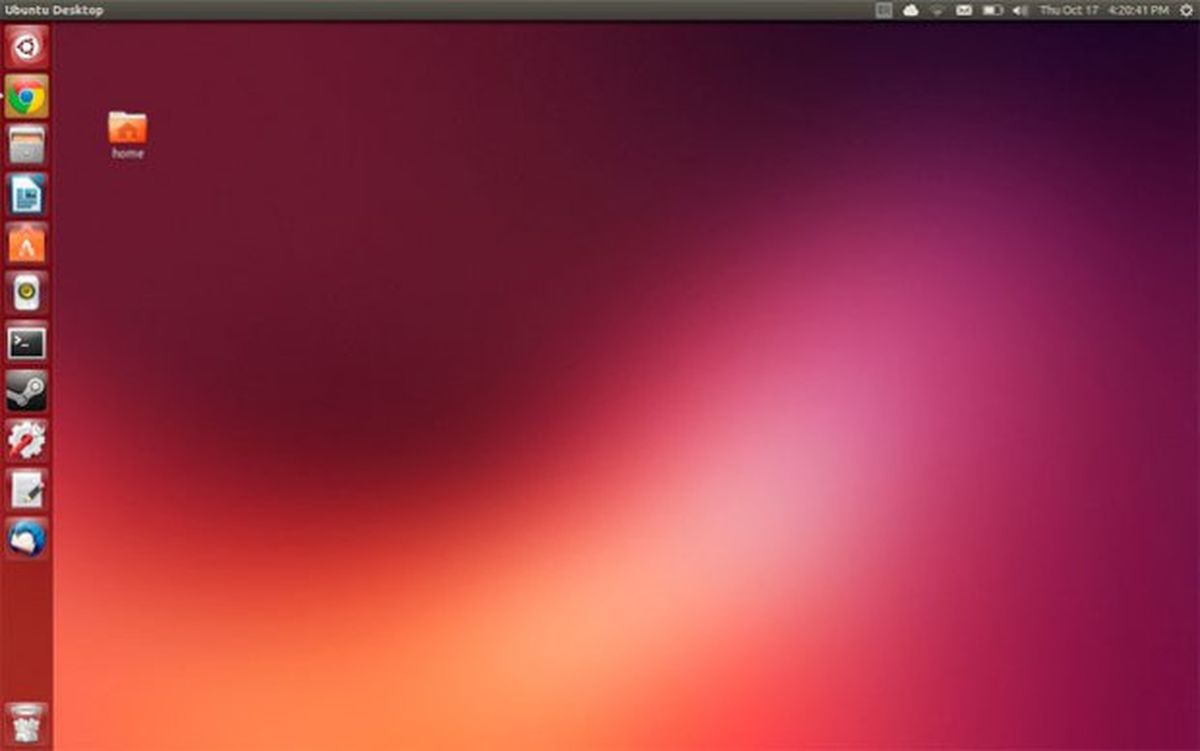Open System Settings from the launcher
This screenshot has width=1200, height=751.
(x=25, y=440)
